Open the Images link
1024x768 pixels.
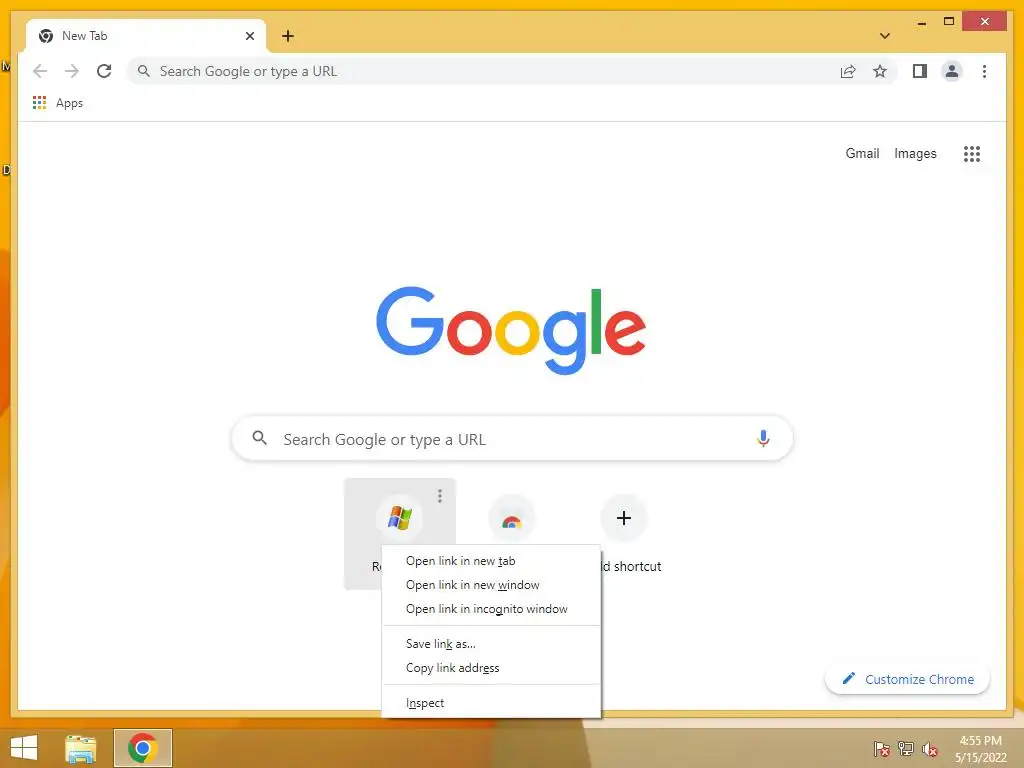[915, 153]
